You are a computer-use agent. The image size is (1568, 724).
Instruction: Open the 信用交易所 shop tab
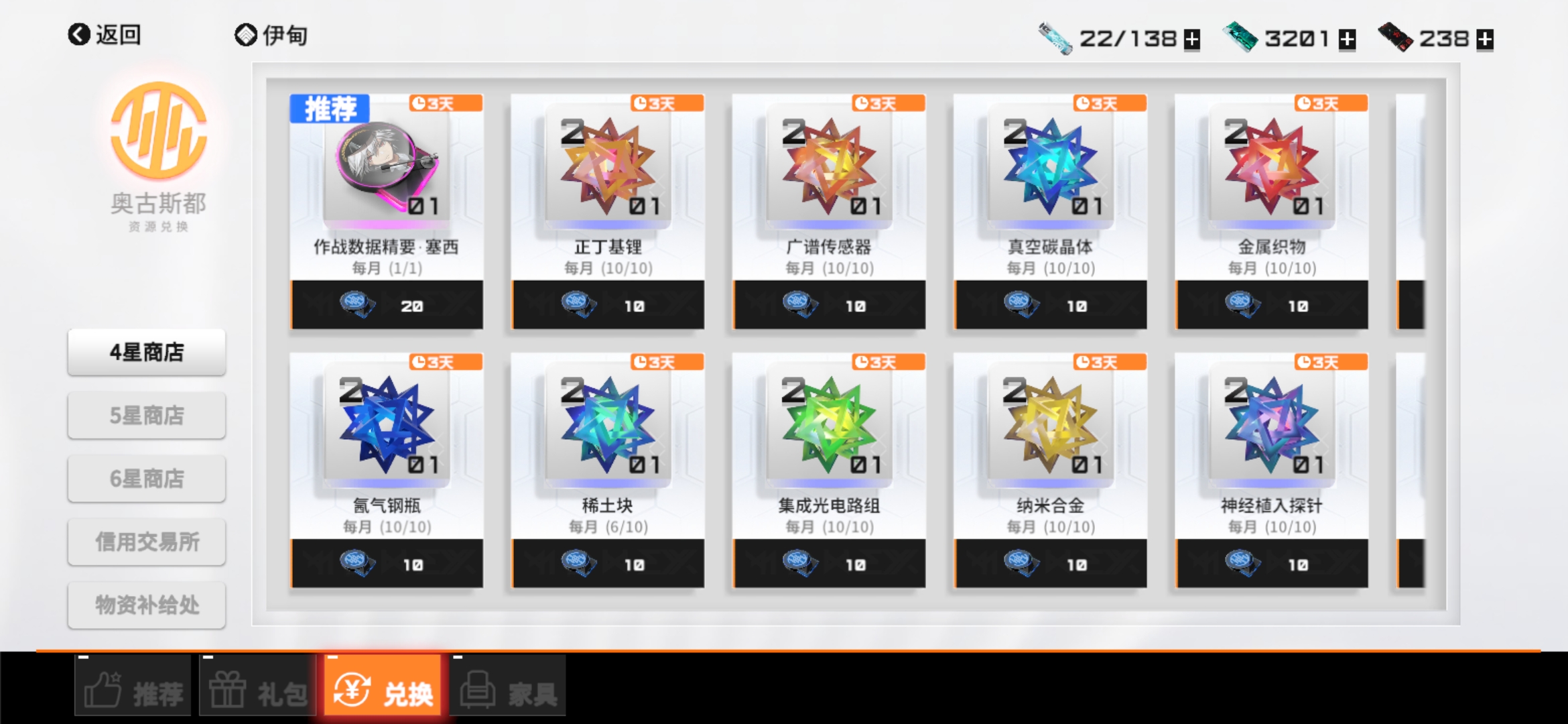[147, 542]
